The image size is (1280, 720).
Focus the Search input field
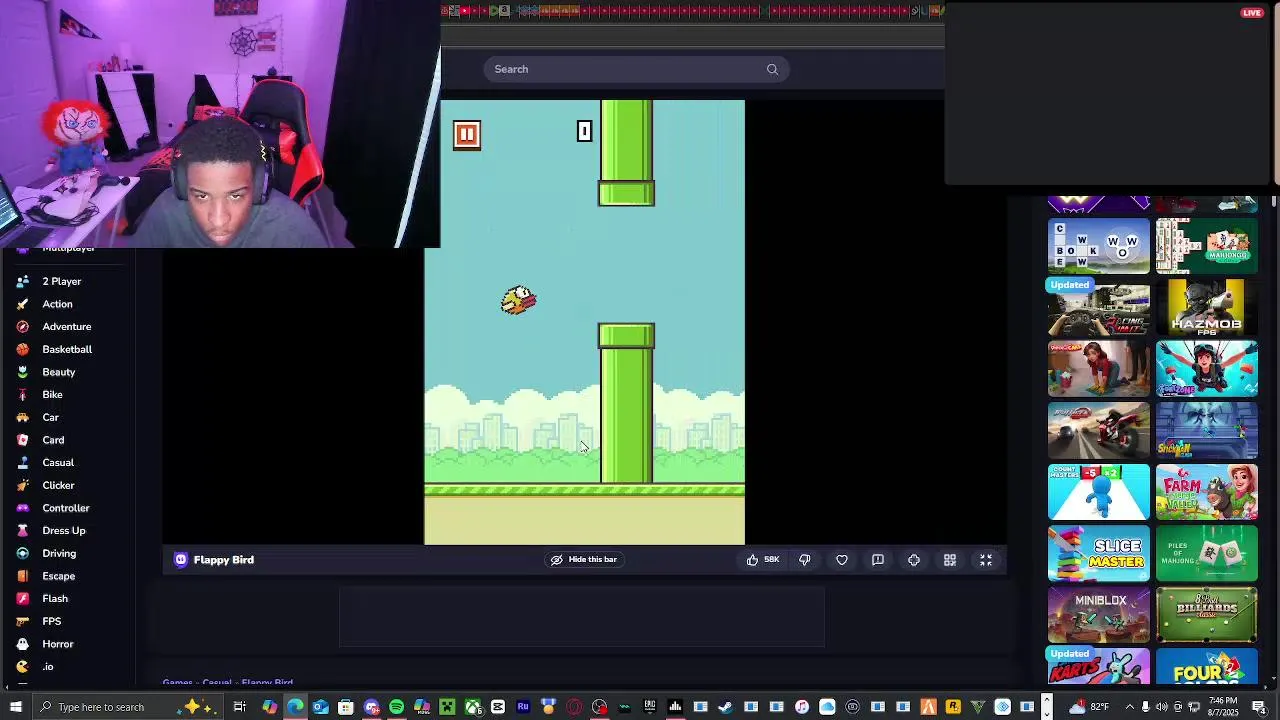point(636,69)
